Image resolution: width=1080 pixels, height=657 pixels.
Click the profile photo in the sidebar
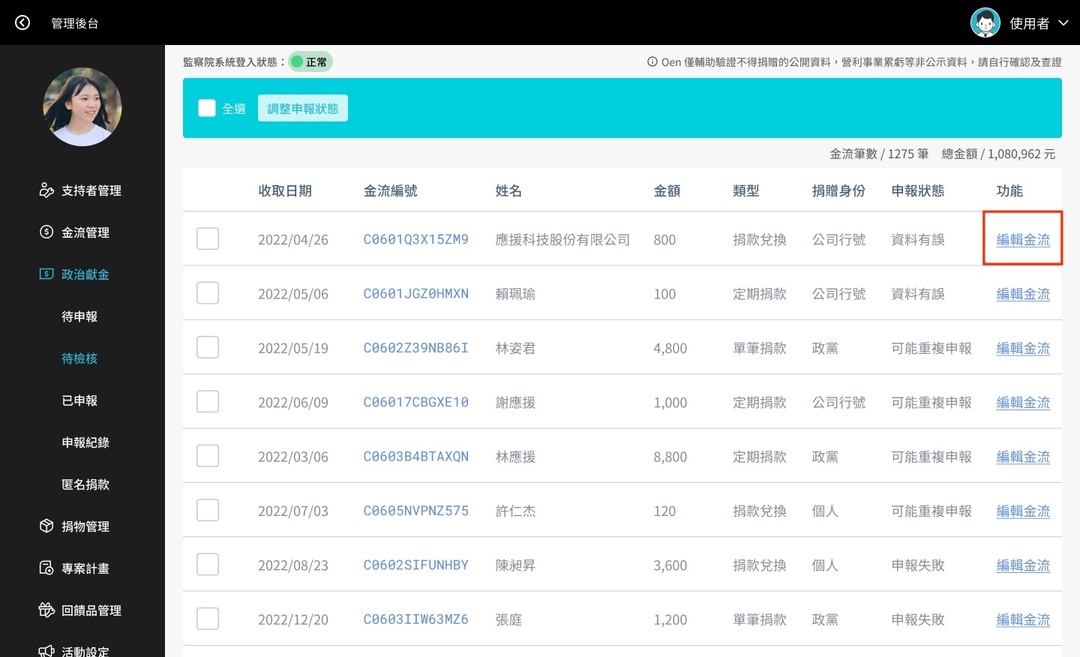83,106
